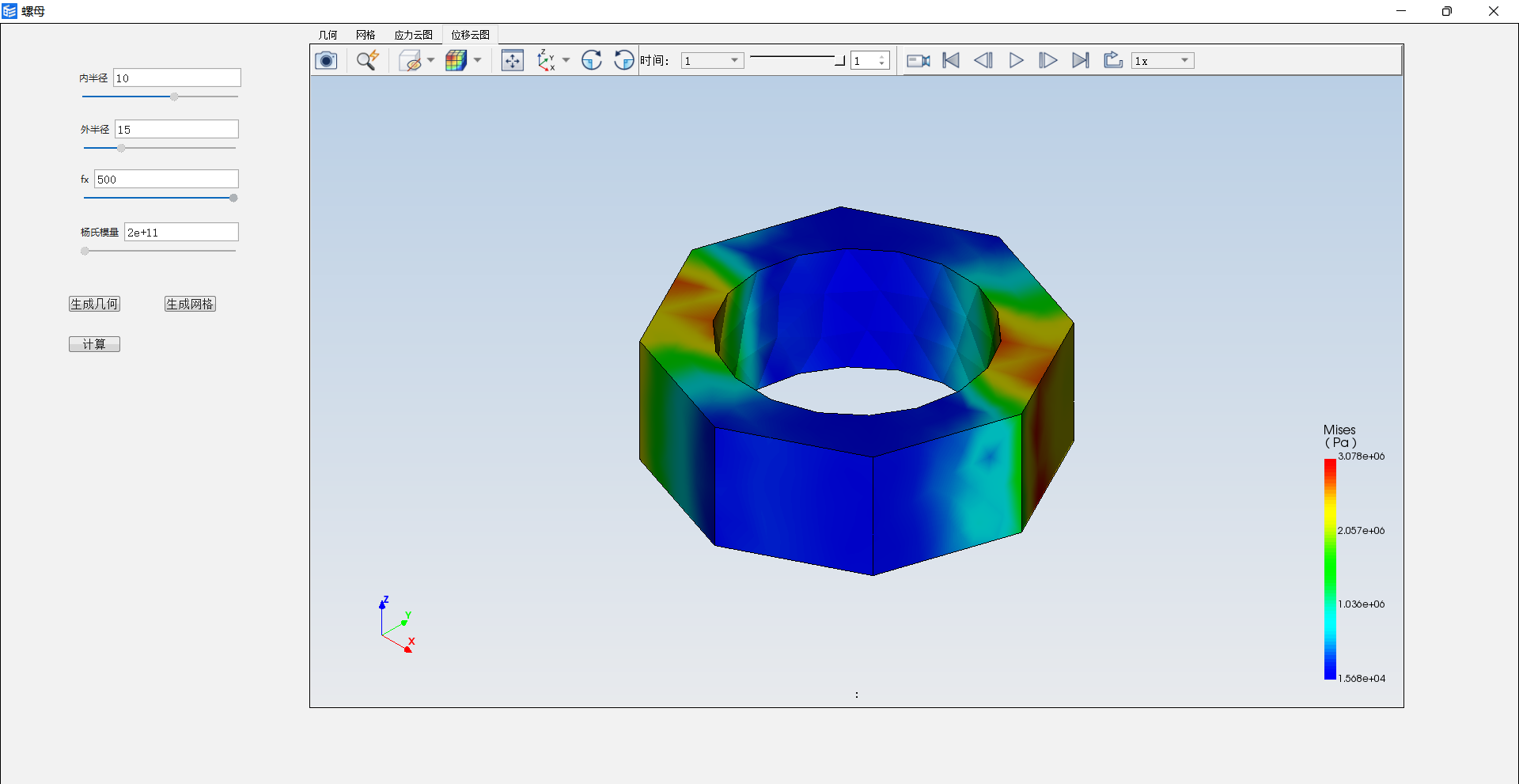Play the animation

1017,61
